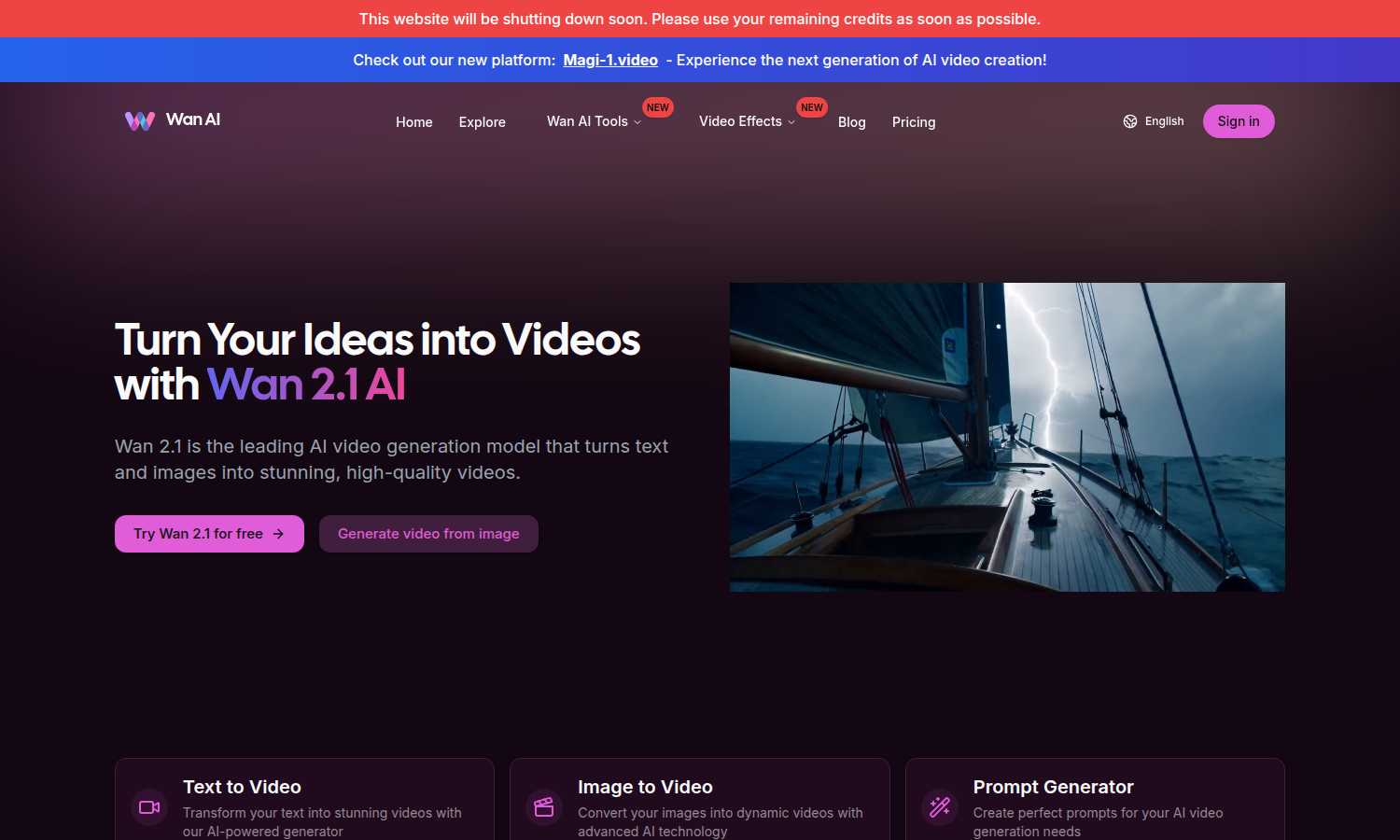
Task: Click the 'Wan 2.1 is the leading' description
Action: coord(392,459)
